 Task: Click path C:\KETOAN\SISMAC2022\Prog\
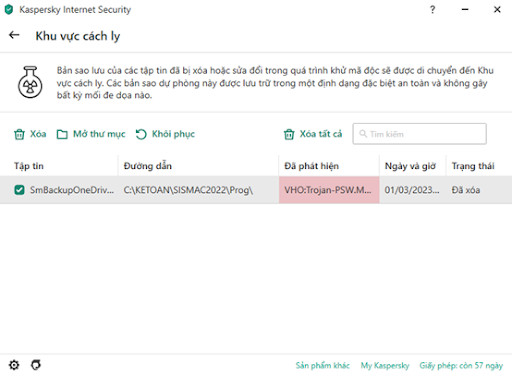coord(188,190)
